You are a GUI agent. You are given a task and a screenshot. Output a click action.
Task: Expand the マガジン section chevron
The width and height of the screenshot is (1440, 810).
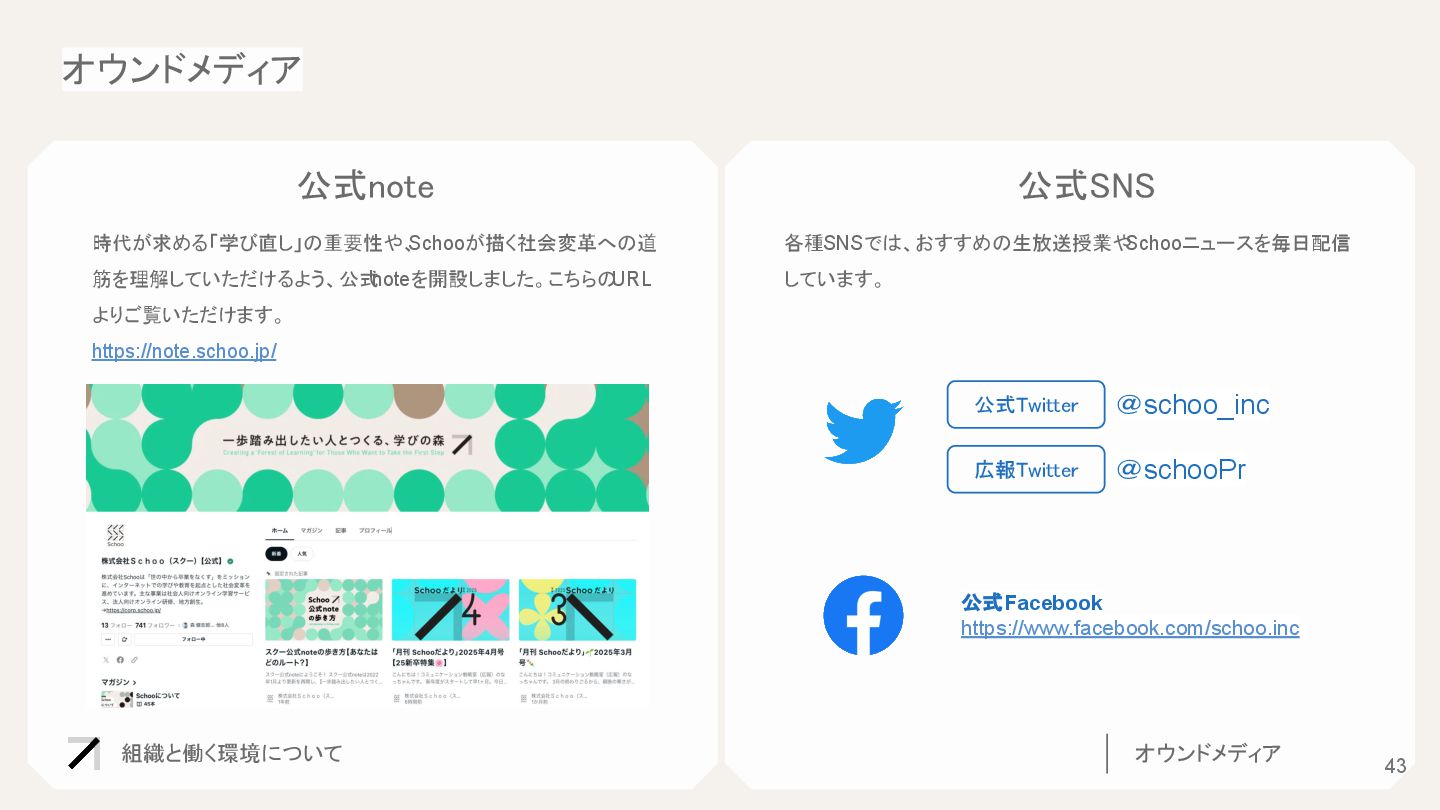pos(135,682)
